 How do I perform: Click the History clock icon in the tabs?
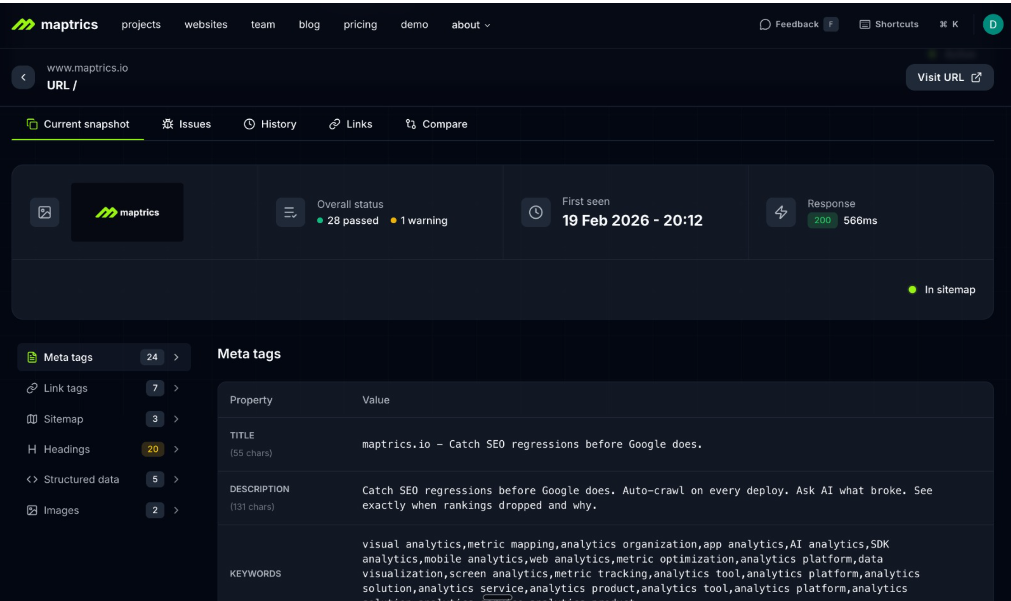(x=249, y=124)
